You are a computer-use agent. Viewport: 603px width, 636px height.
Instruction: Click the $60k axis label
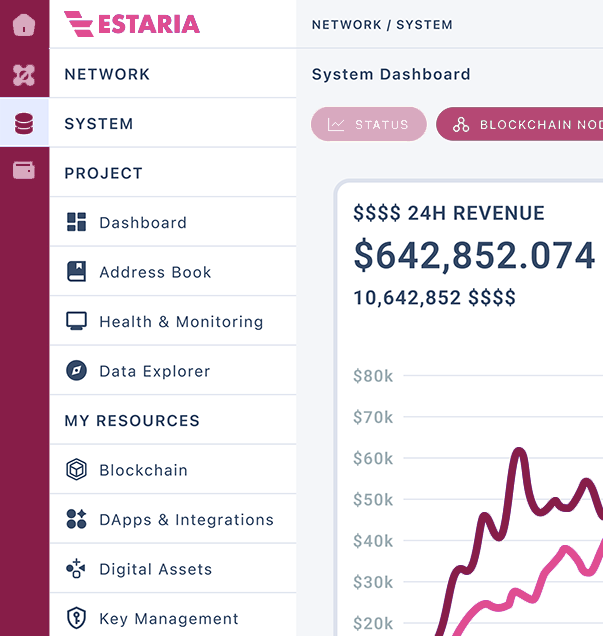click(373, 459)
